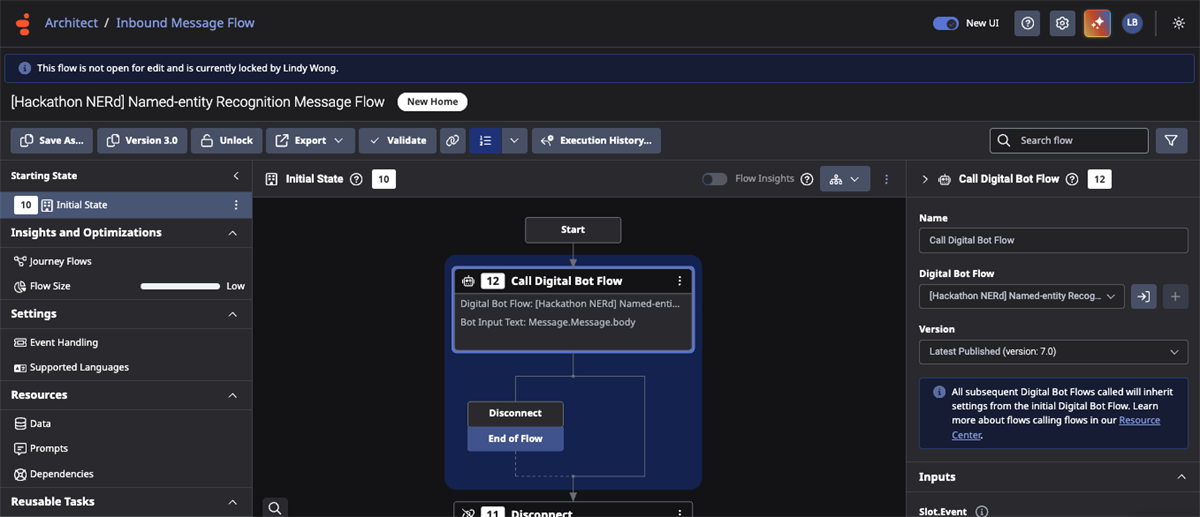Open the Version dropdown Latest Published
Screen dimensions: 1200x517
pos(1053,352)
